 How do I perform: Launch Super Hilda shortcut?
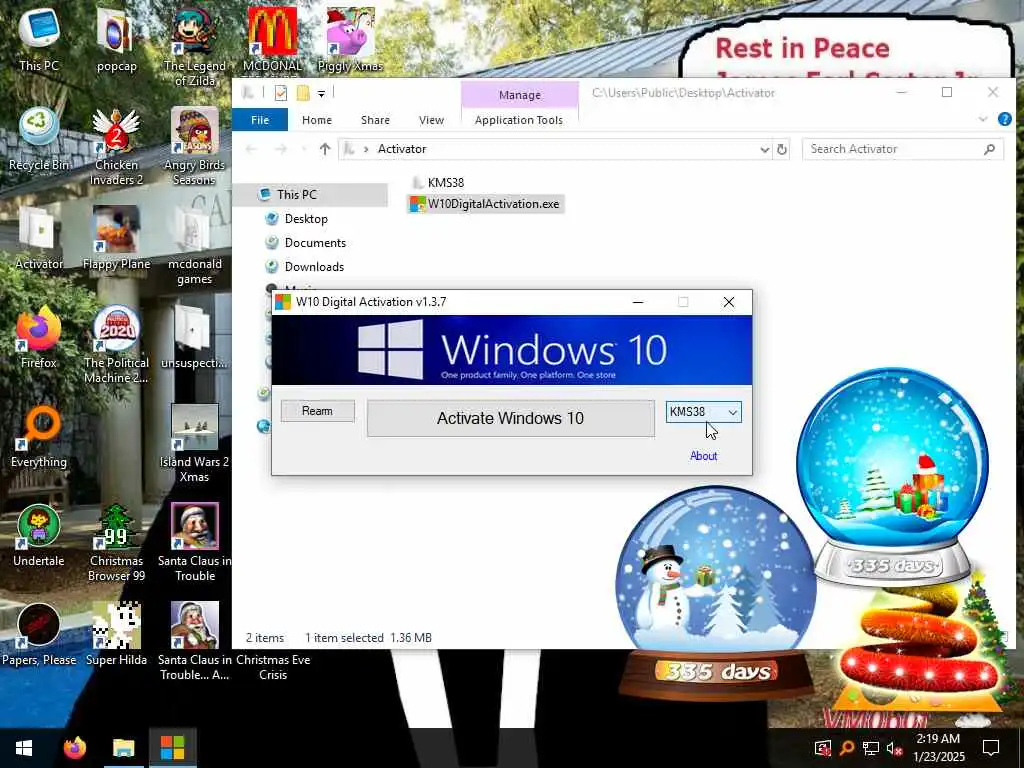pos(116,635)
